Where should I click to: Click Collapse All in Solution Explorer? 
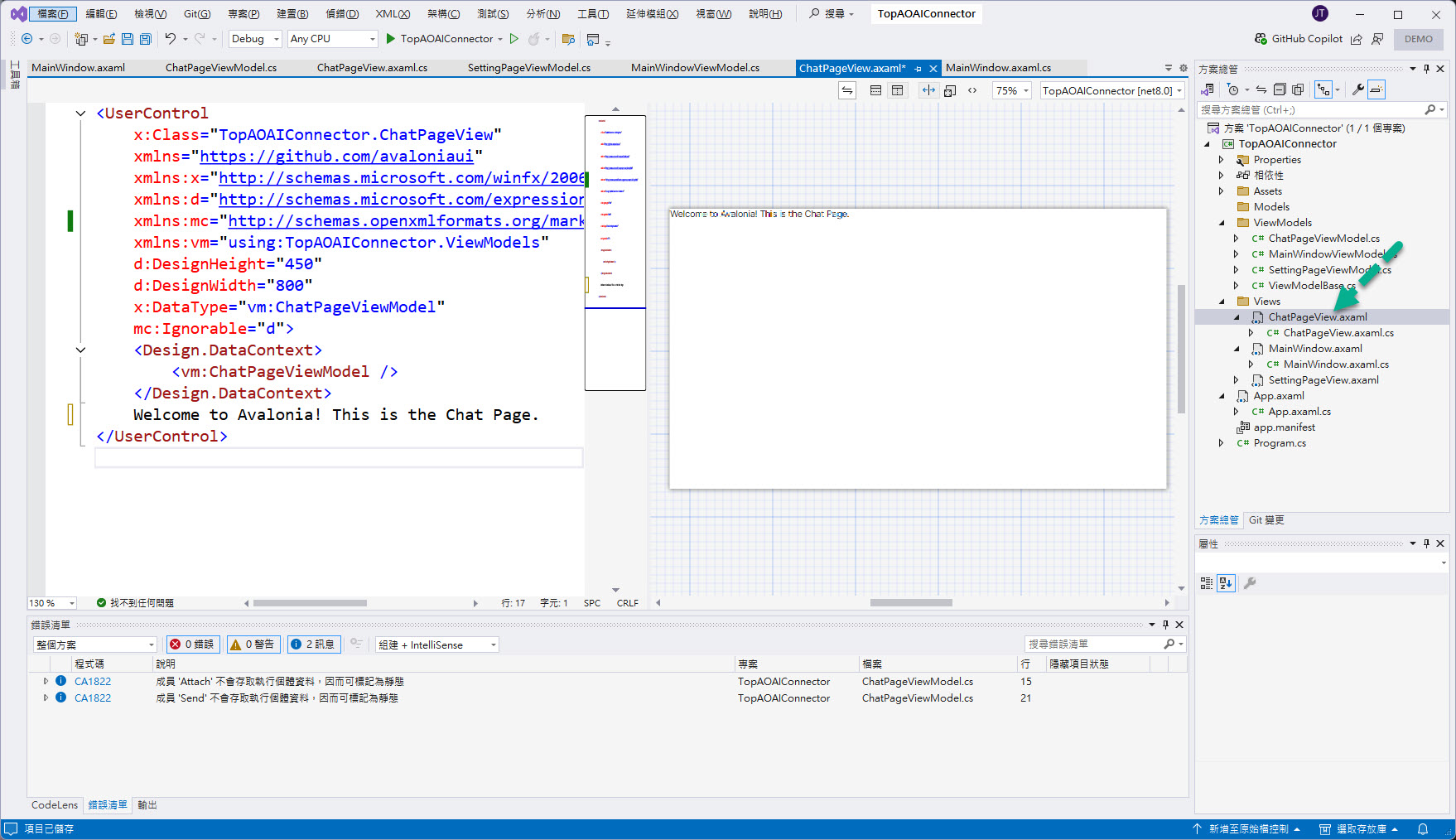(x=1280, y=89)
